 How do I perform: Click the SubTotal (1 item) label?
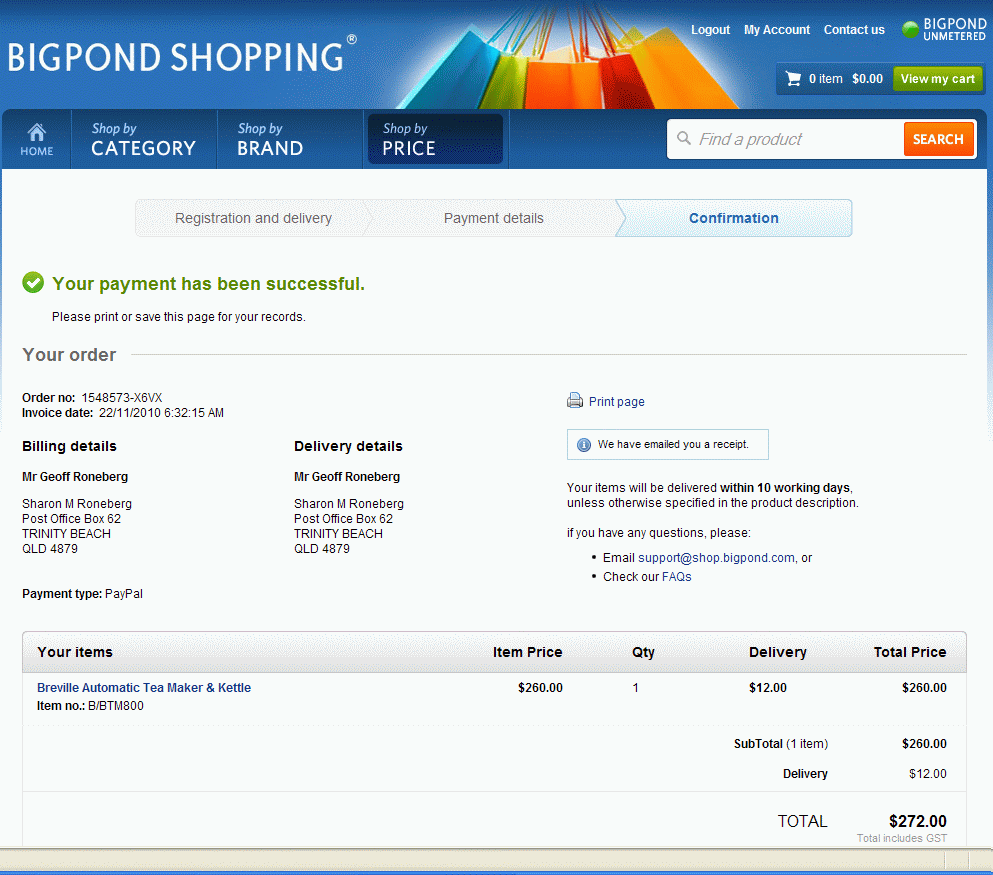click(x=781, y=744)
